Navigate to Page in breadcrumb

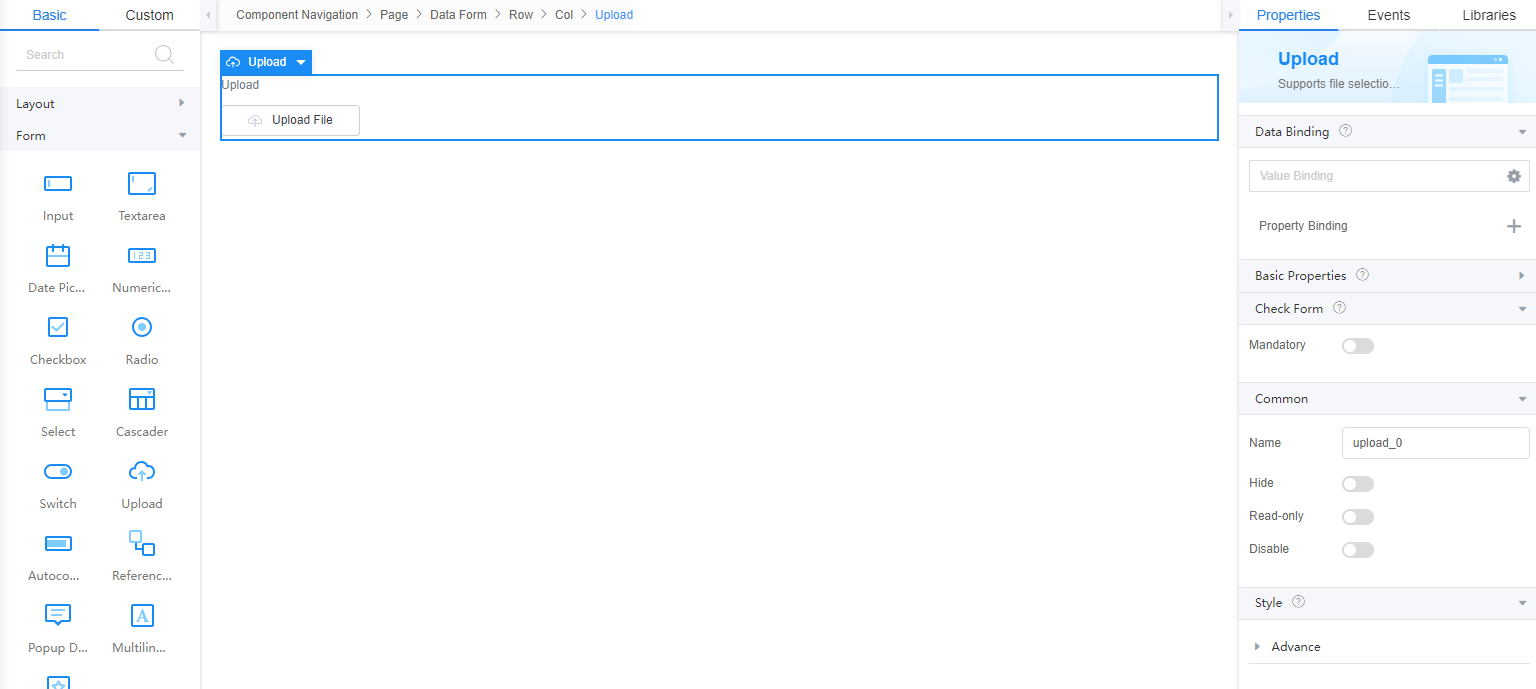pos(394,15)
